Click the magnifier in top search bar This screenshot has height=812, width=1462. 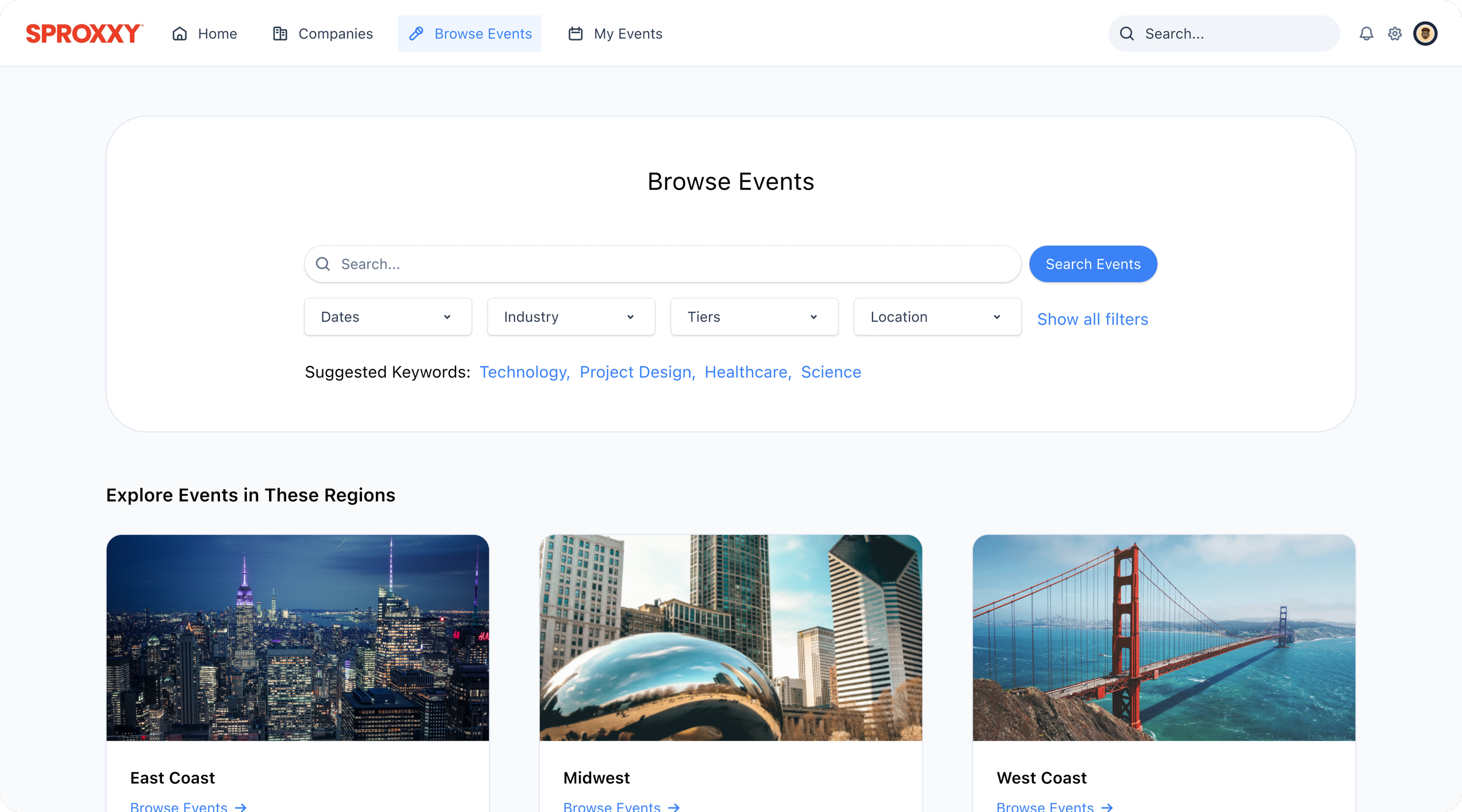point(1127,33)
